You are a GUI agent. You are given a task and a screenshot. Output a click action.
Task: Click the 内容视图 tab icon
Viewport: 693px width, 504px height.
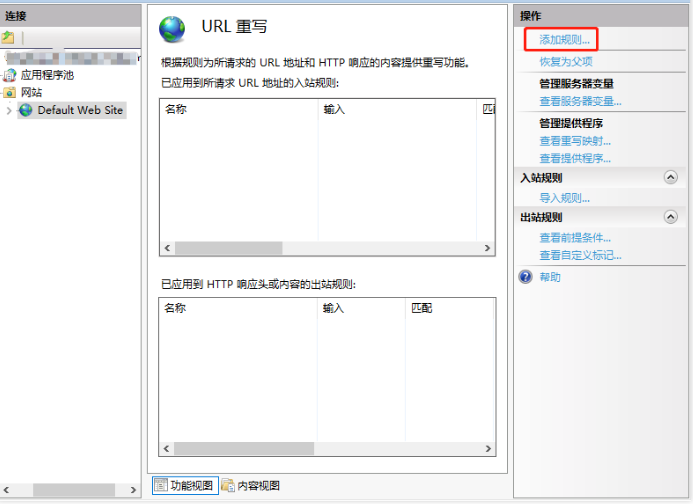[x=228, y=486]
